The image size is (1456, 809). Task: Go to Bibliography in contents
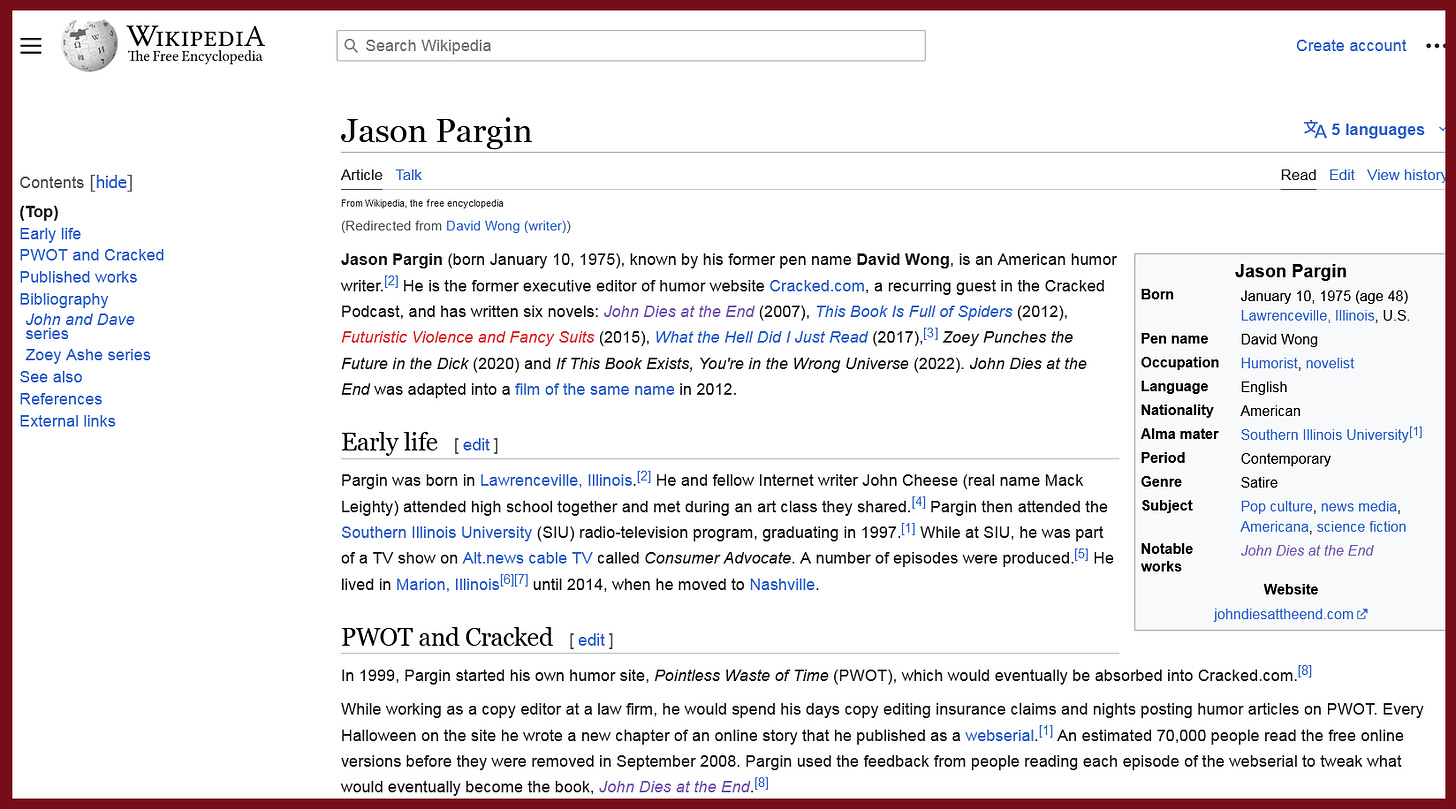point(64,299)
